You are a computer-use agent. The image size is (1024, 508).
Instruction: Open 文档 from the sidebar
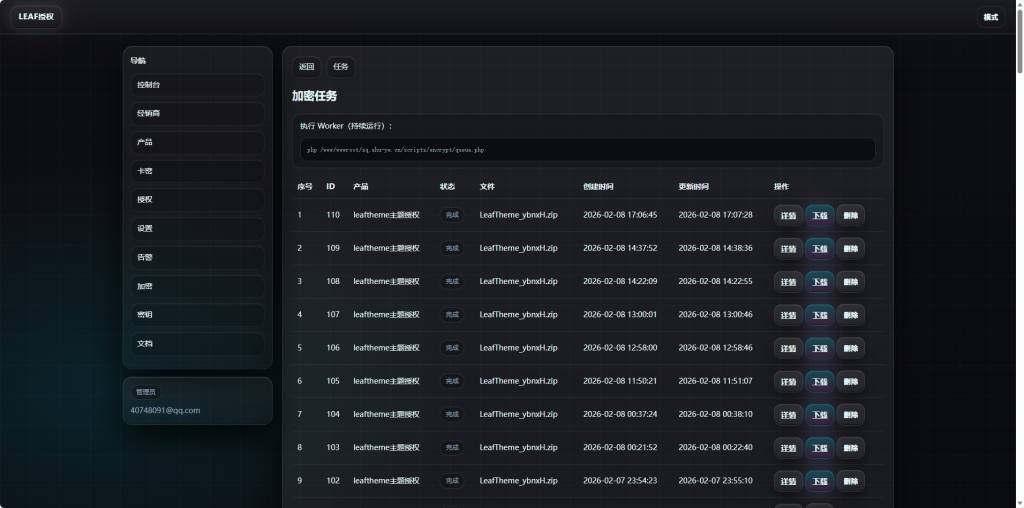(197, 343)
